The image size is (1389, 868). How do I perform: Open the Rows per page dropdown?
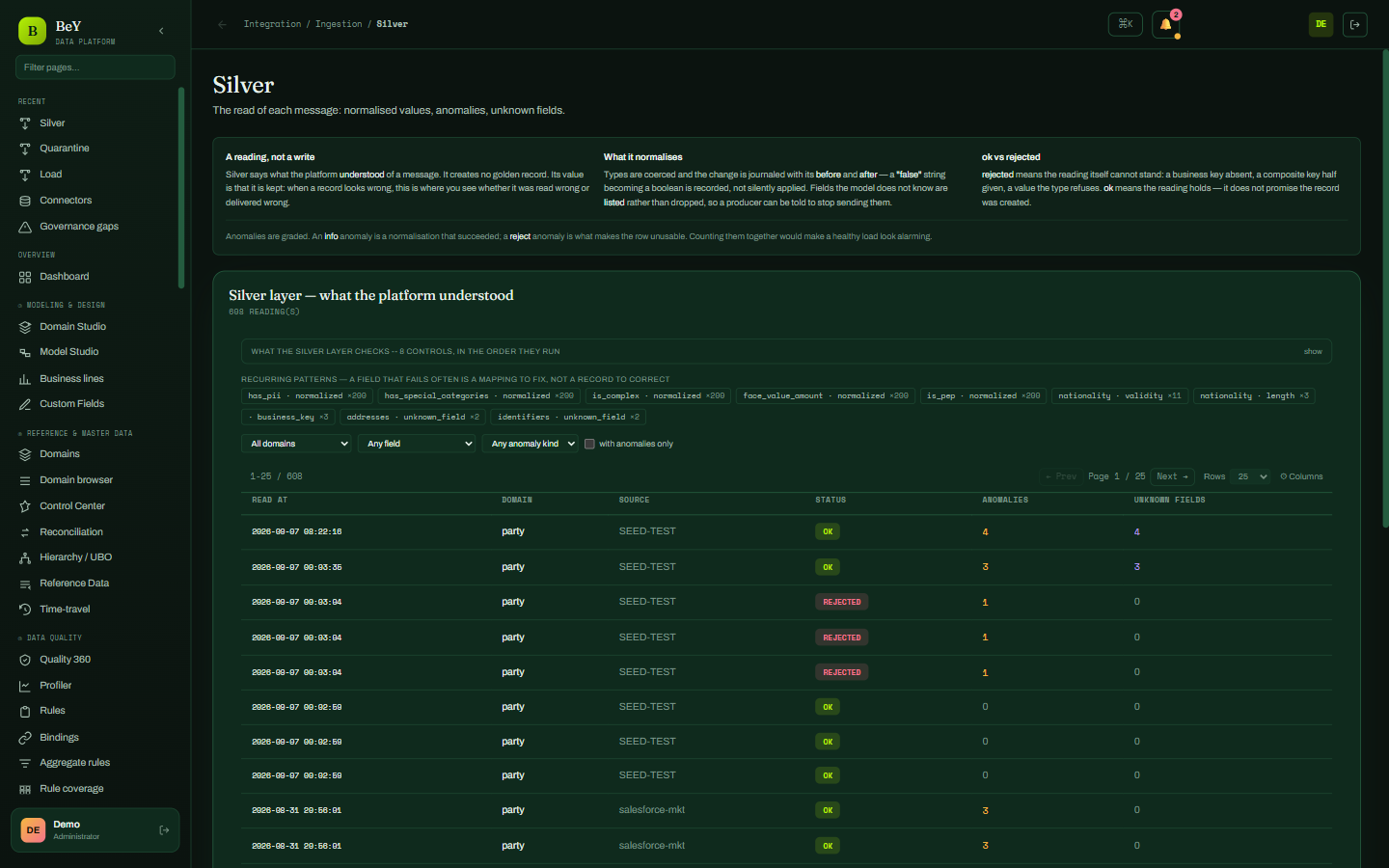[1251, 476]
